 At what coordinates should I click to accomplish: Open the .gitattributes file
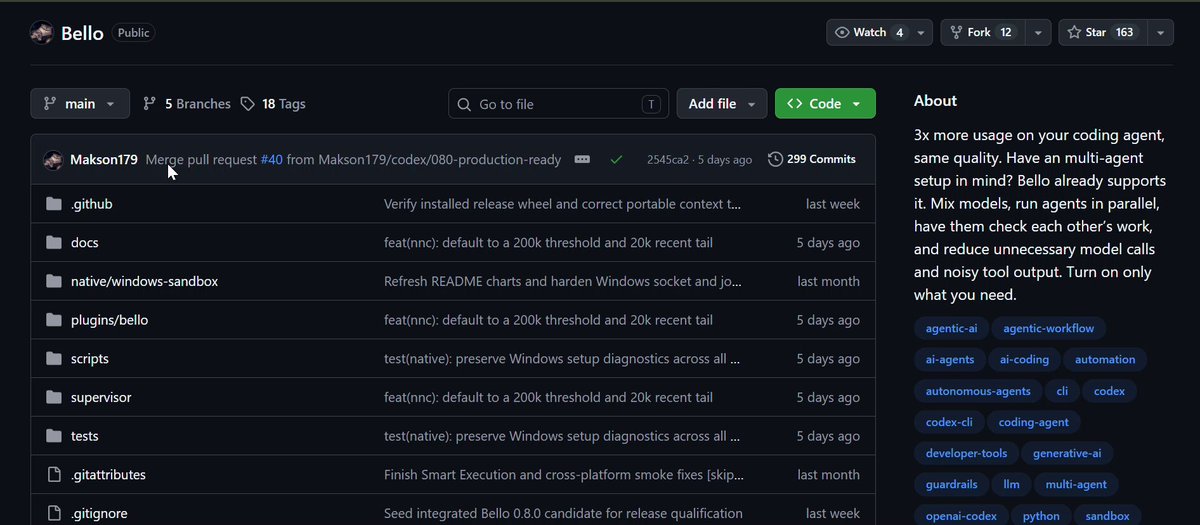click(x=108, y=475)
